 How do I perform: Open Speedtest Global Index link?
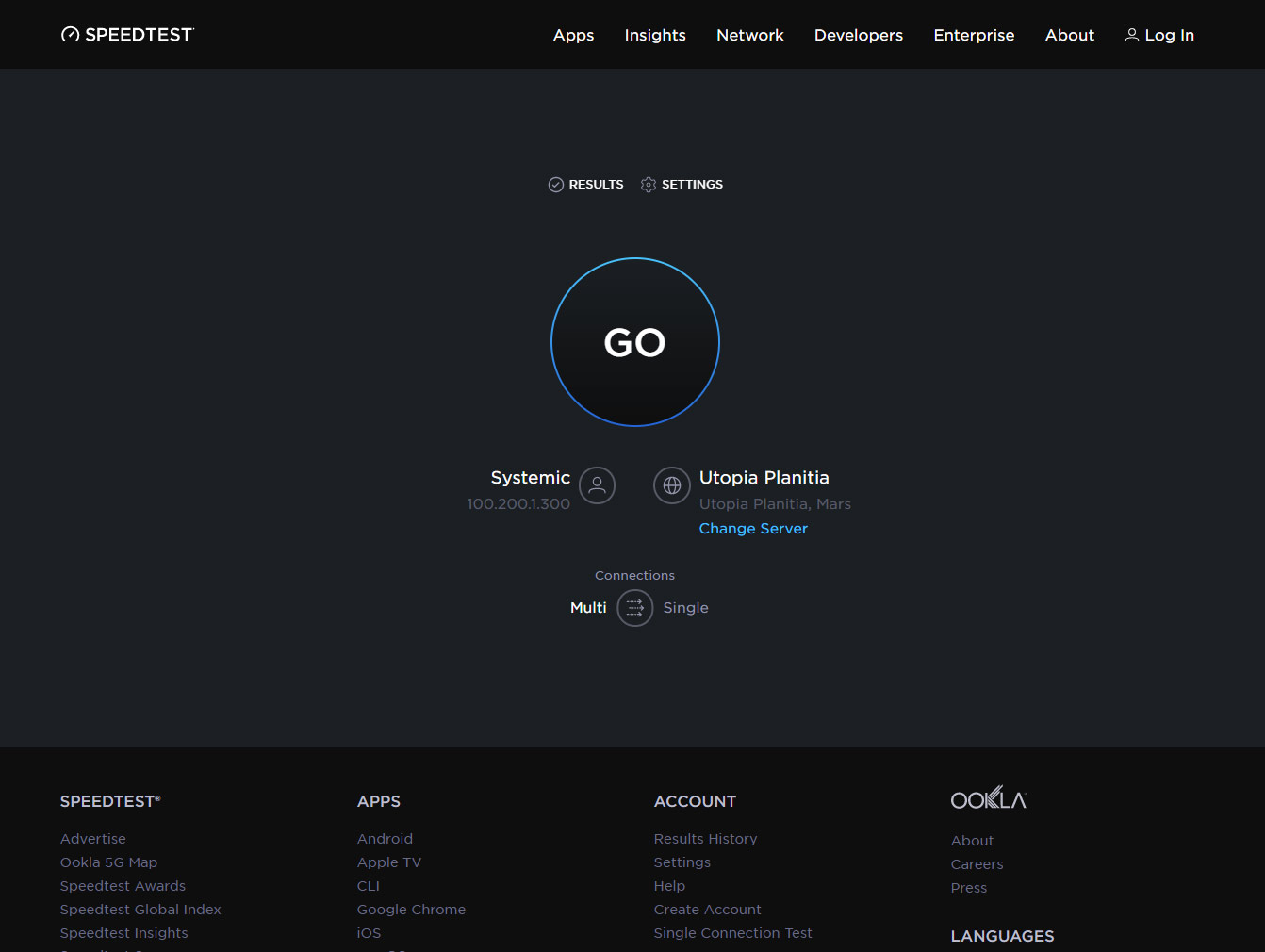[x=140, y=910]
